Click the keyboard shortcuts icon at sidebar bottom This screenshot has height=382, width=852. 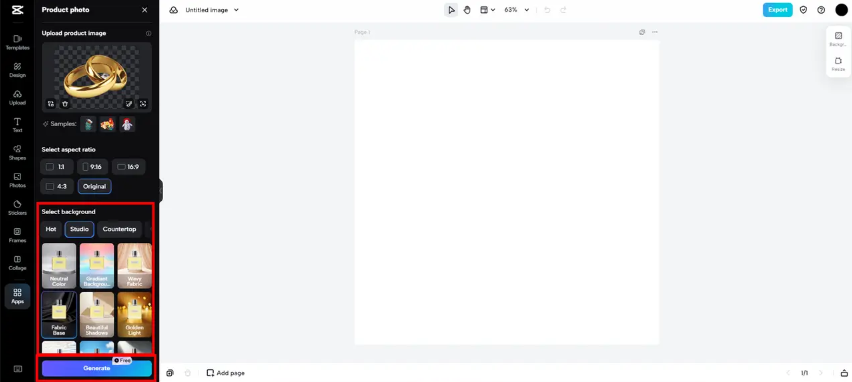point(17,369)
